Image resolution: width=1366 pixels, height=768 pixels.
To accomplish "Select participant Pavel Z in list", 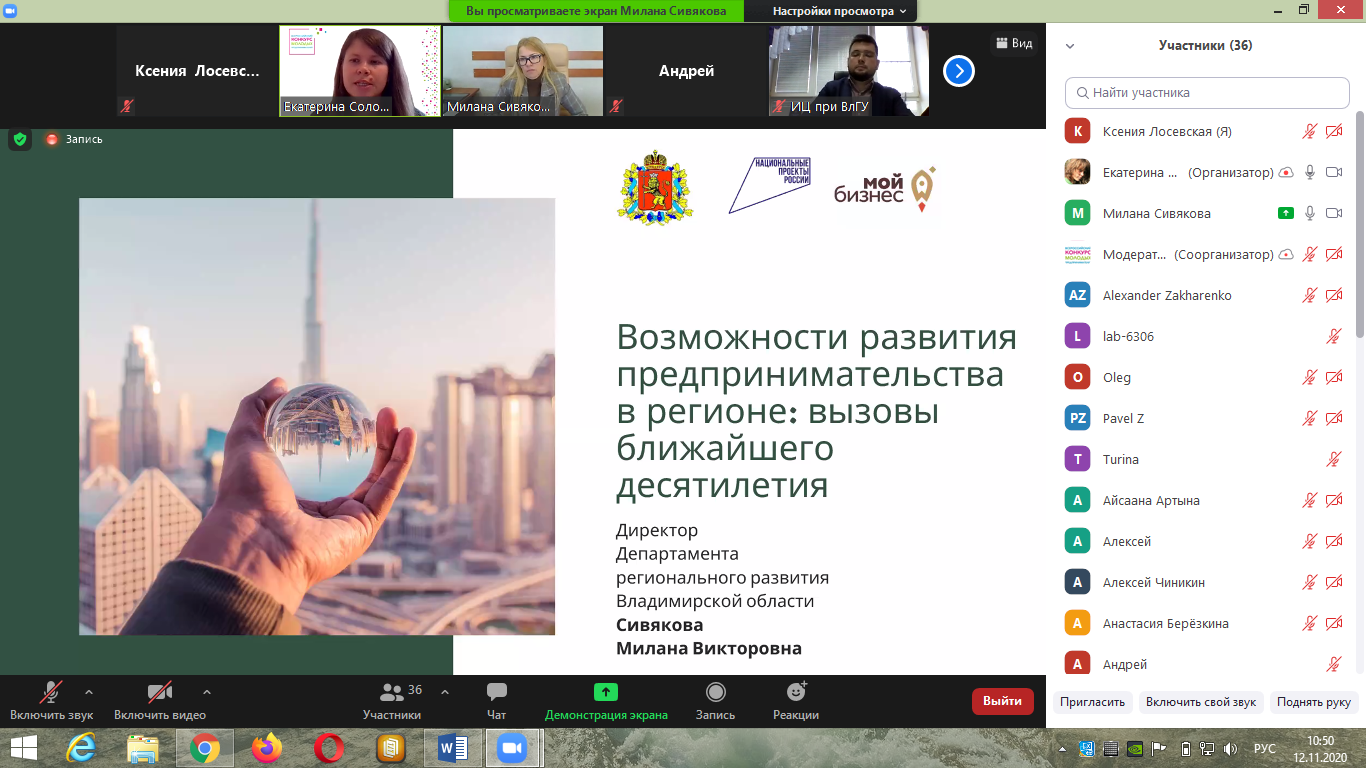I will coord(1207,418).
